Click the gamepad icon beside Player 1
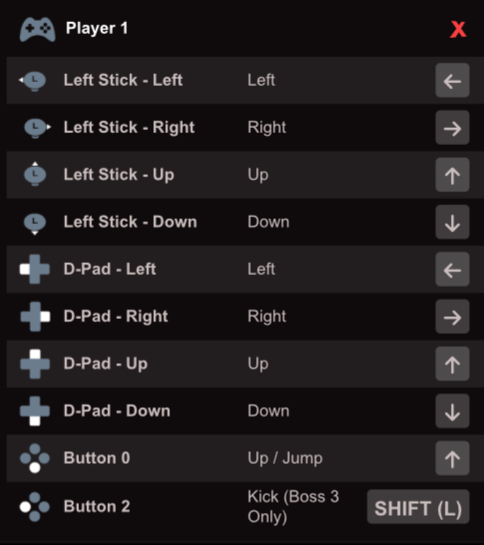This screenshot has width=484, height=545. click(38, 29)
